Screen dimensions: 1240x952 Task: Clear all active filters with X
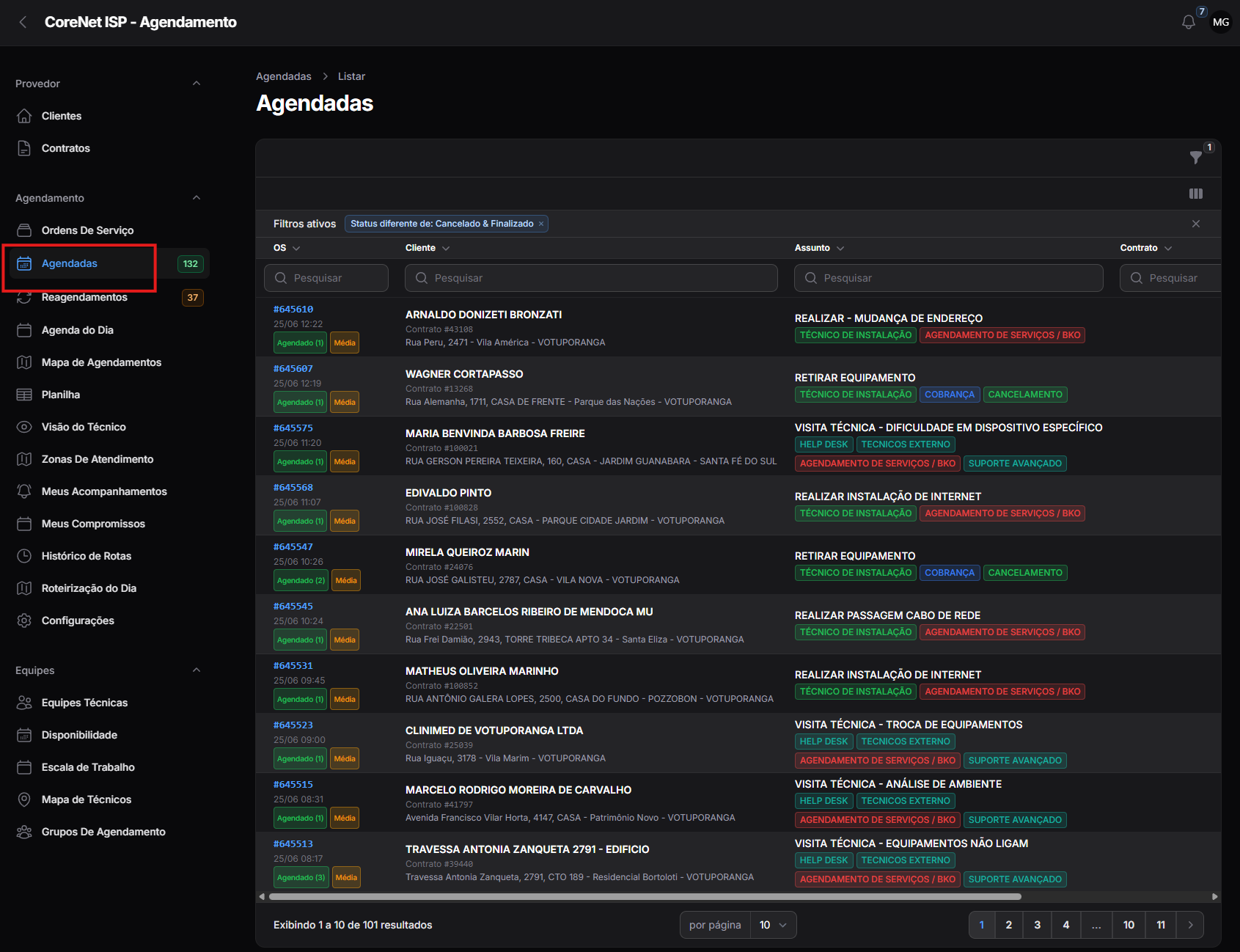(1196, 224)
